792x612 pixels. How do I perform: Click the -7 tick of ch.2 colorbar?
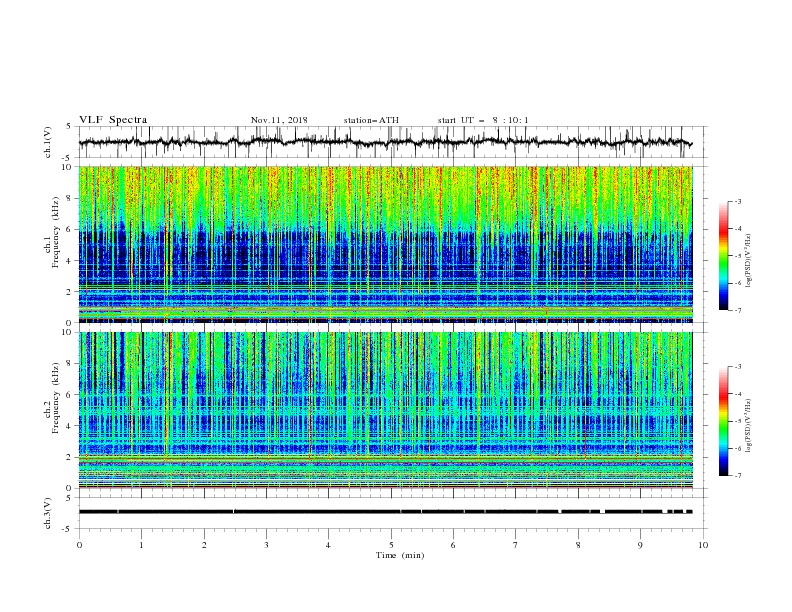tap(737, 475)
